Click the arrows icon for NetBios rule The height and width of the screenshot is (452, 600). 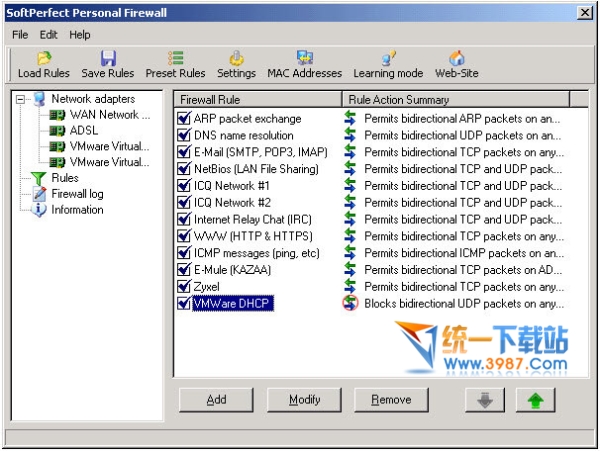[350, 169]
